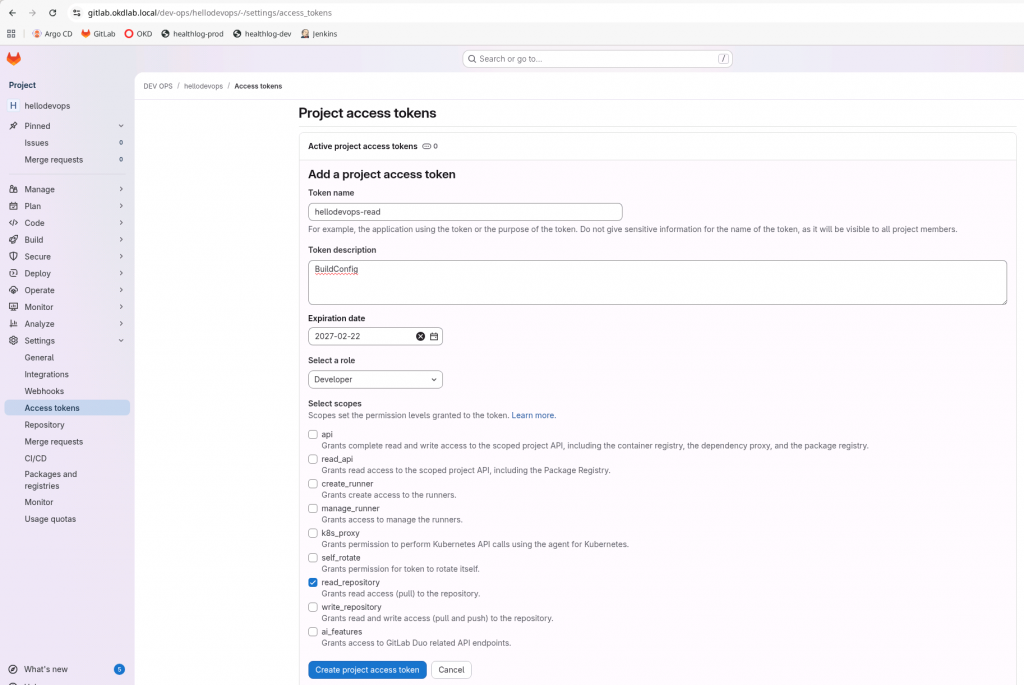Click the GitLab fox logo icon

click(14, 59)
